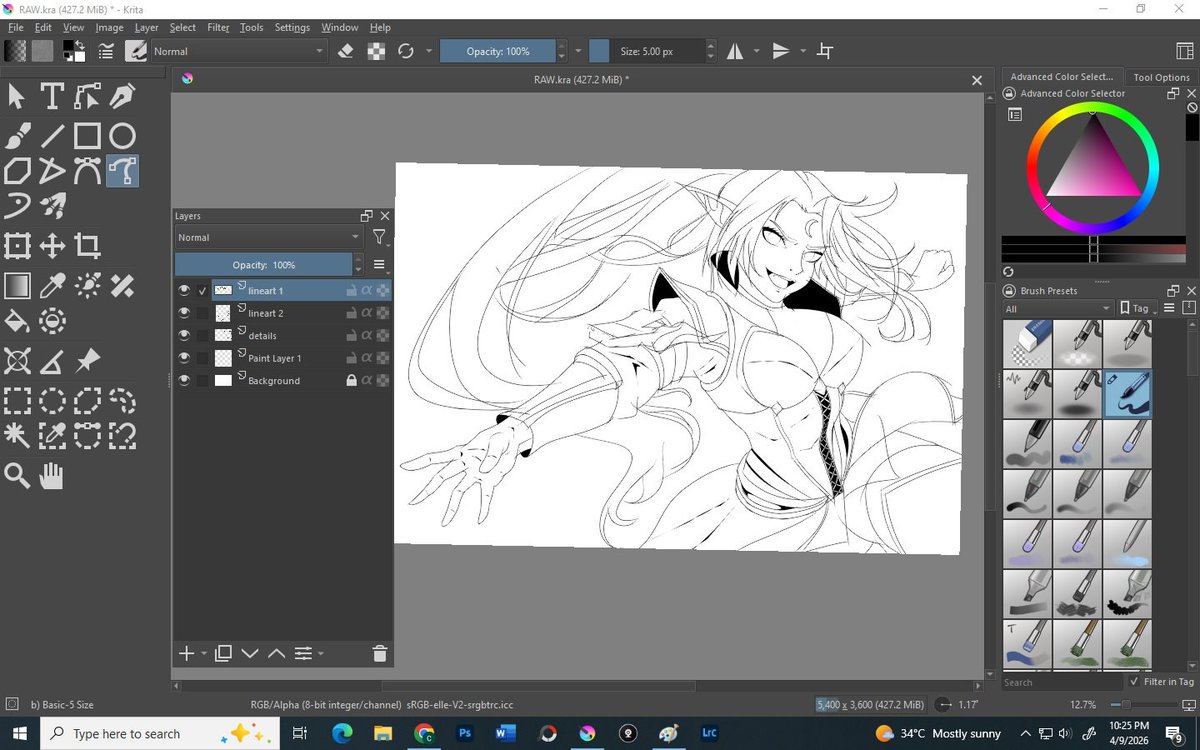Move layer up with the chevron button
Image resolution: width=1200 pixels, height=750 pixels.
(276, 654)
